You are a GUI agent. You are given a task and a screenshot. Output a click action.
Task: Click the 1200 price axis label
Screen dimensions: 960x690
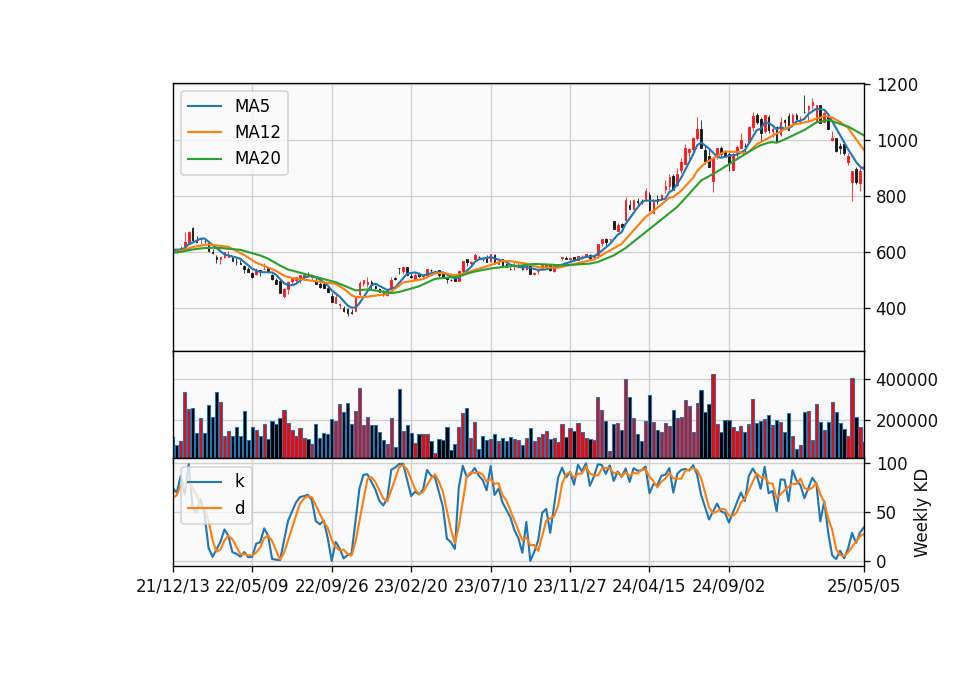pos(897,85)
